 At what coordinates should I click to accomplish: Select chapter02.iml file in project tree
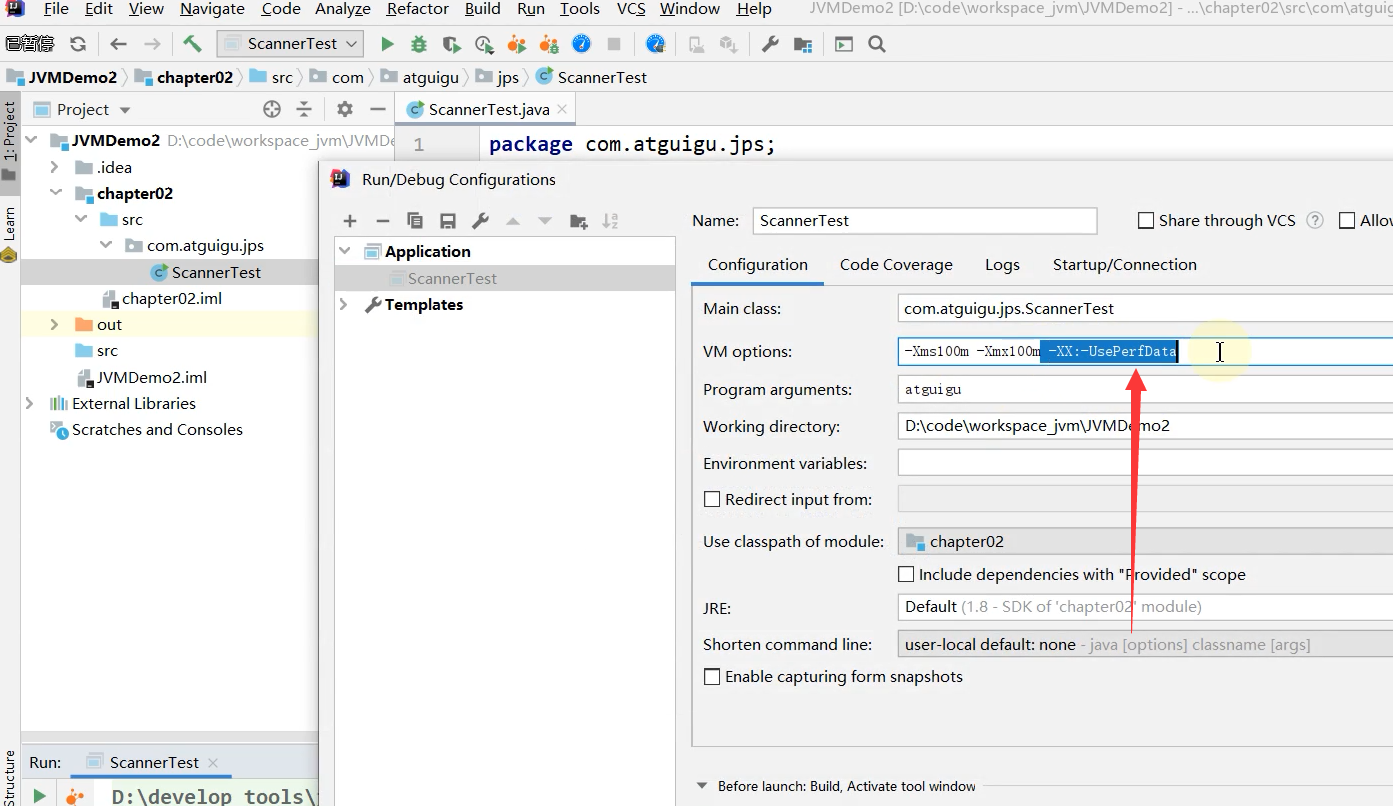(x=172, y=298)
